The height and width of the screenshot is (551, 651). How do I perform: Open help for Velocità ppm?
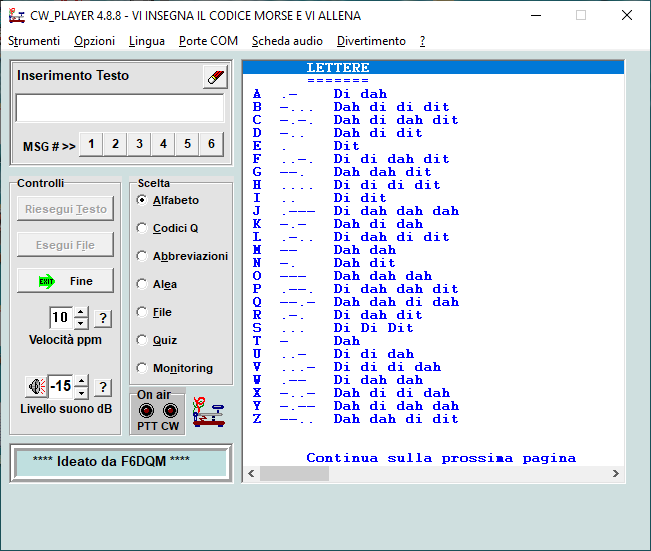click(103, 318)
